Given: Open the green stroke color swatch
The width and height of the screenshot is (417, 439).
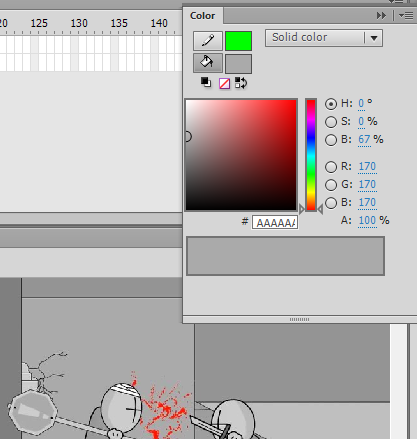Looking at the screenshot, I should tap(238, 41).
